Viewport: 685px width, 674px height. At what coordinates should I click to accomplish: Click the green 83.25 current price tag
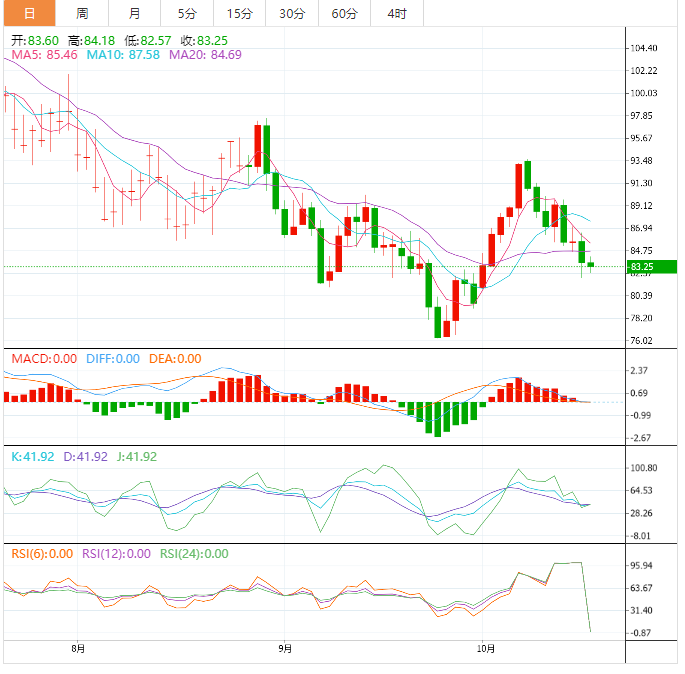651,266
